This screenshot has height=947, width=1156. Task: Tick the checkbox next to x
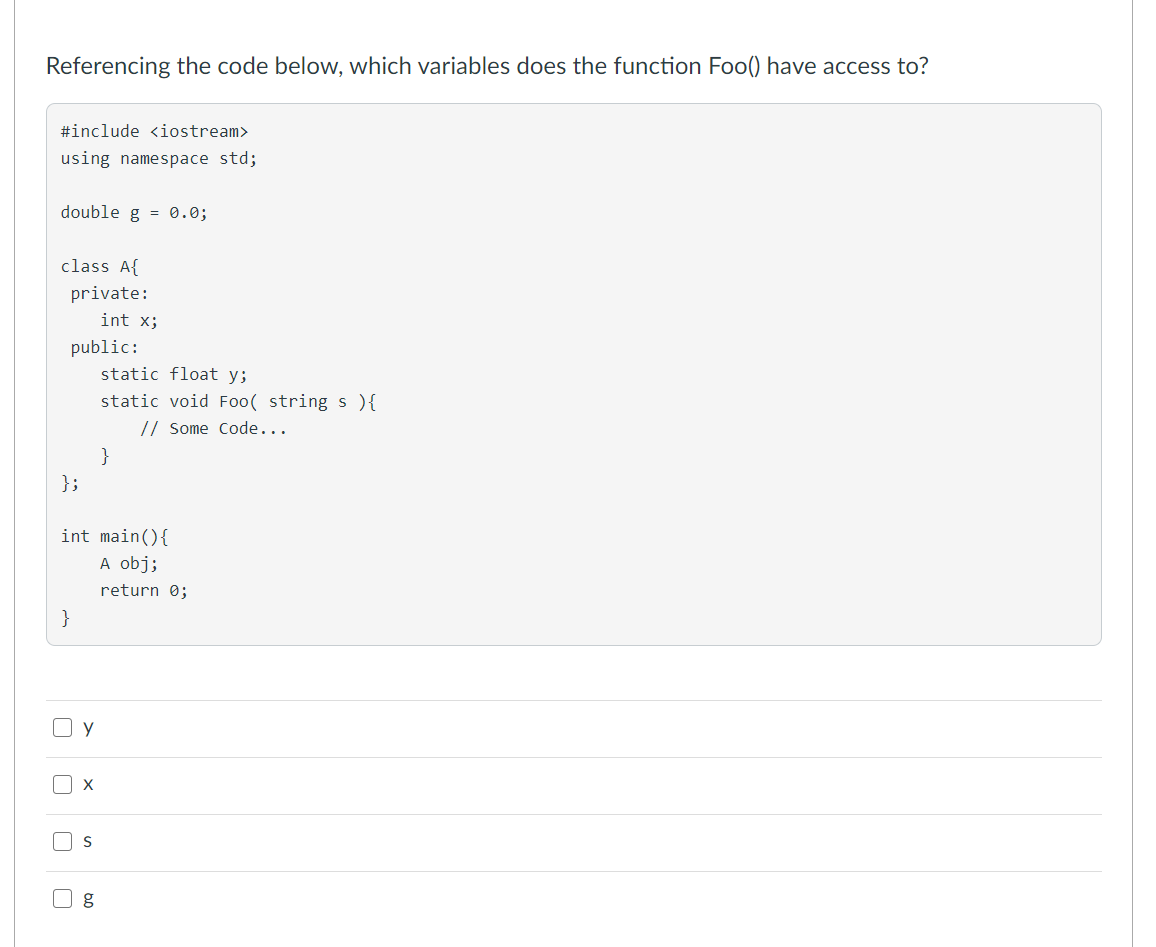pyautogui.click(x=63, y=784)
